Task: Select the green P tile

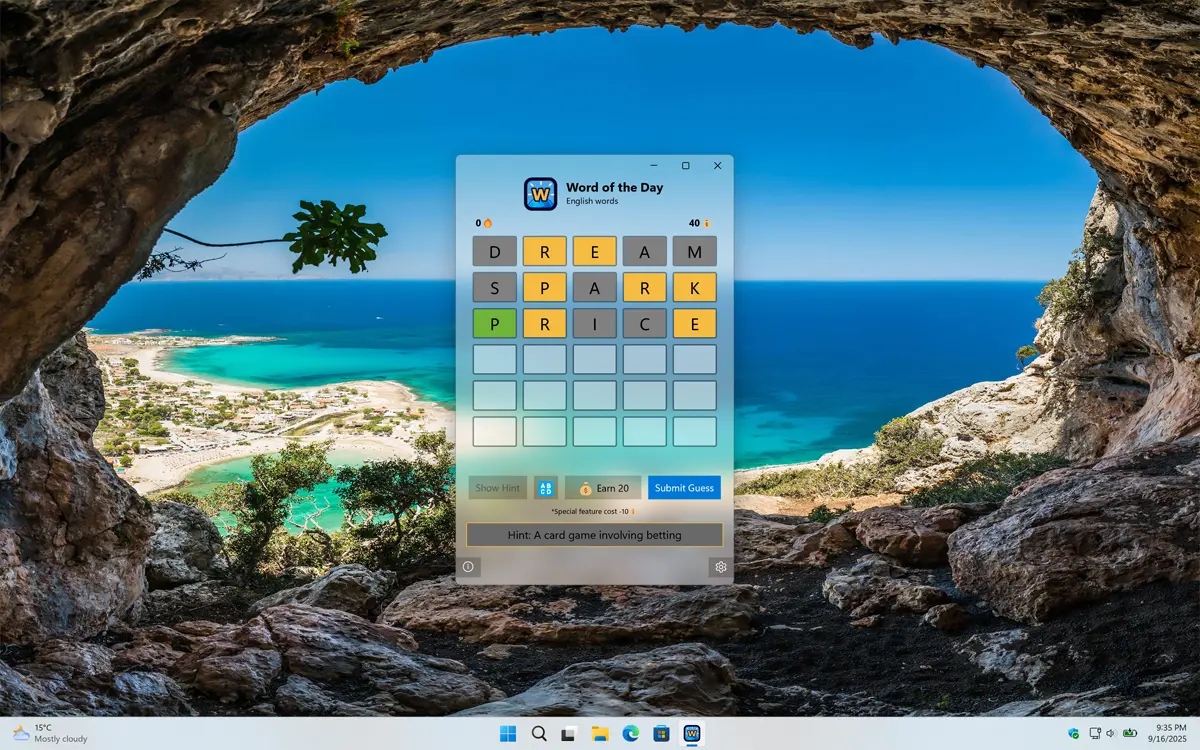Action: [x=495, y=323]
